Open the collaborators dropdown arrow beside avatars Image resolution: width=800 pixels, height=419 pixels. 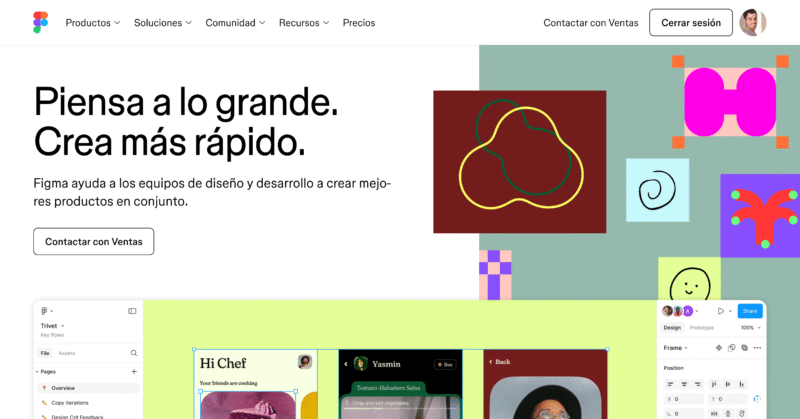697,311
